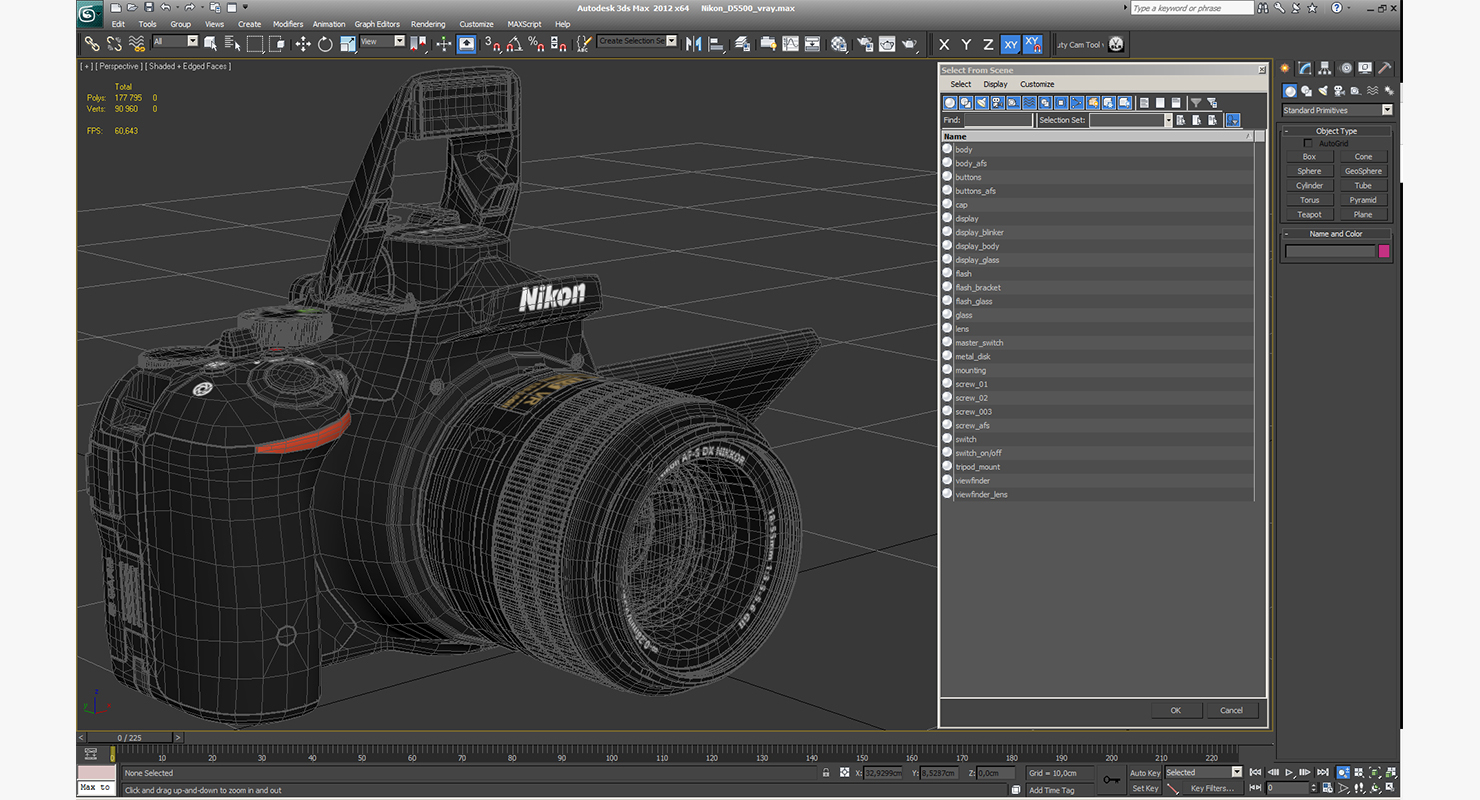Screen dimensions: 1480x800
Task: Open the Graph Editors menu
Action: point(377,24)
